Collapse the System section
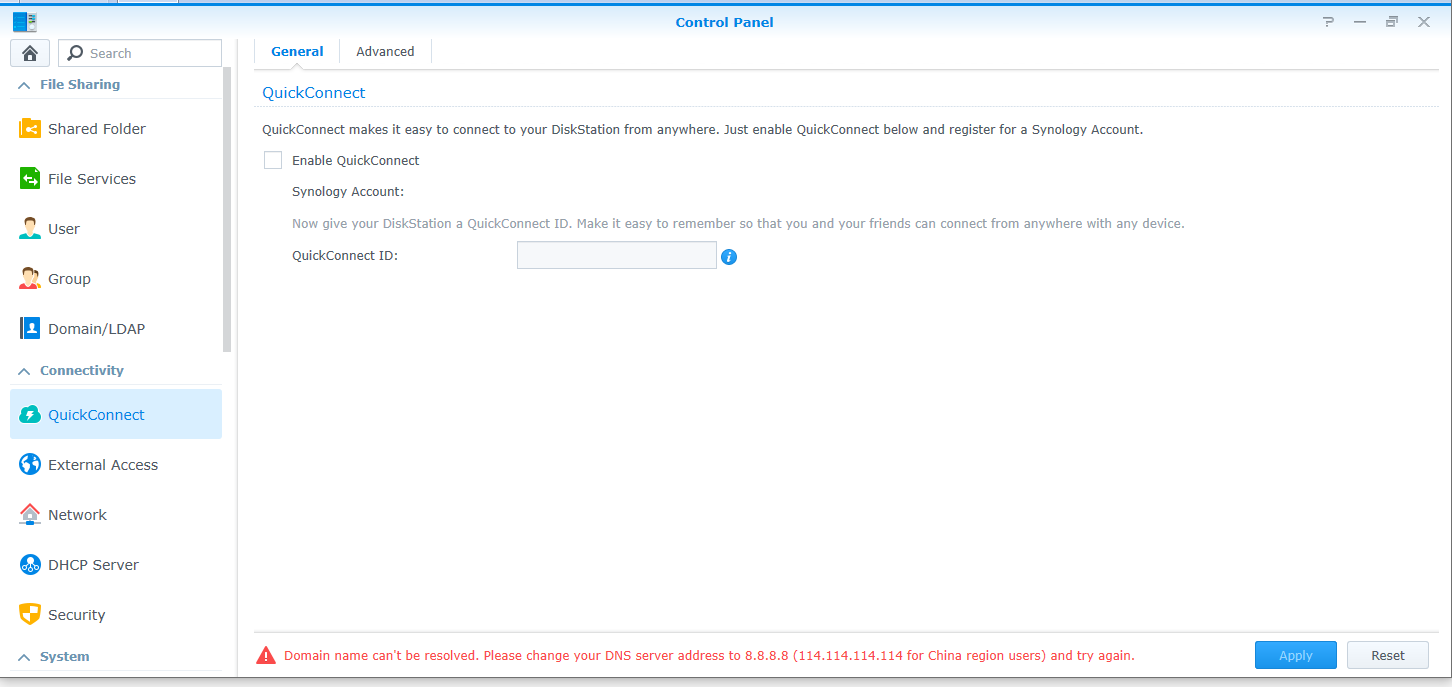This screenshot has height=687, width=1452. (24, 657)
